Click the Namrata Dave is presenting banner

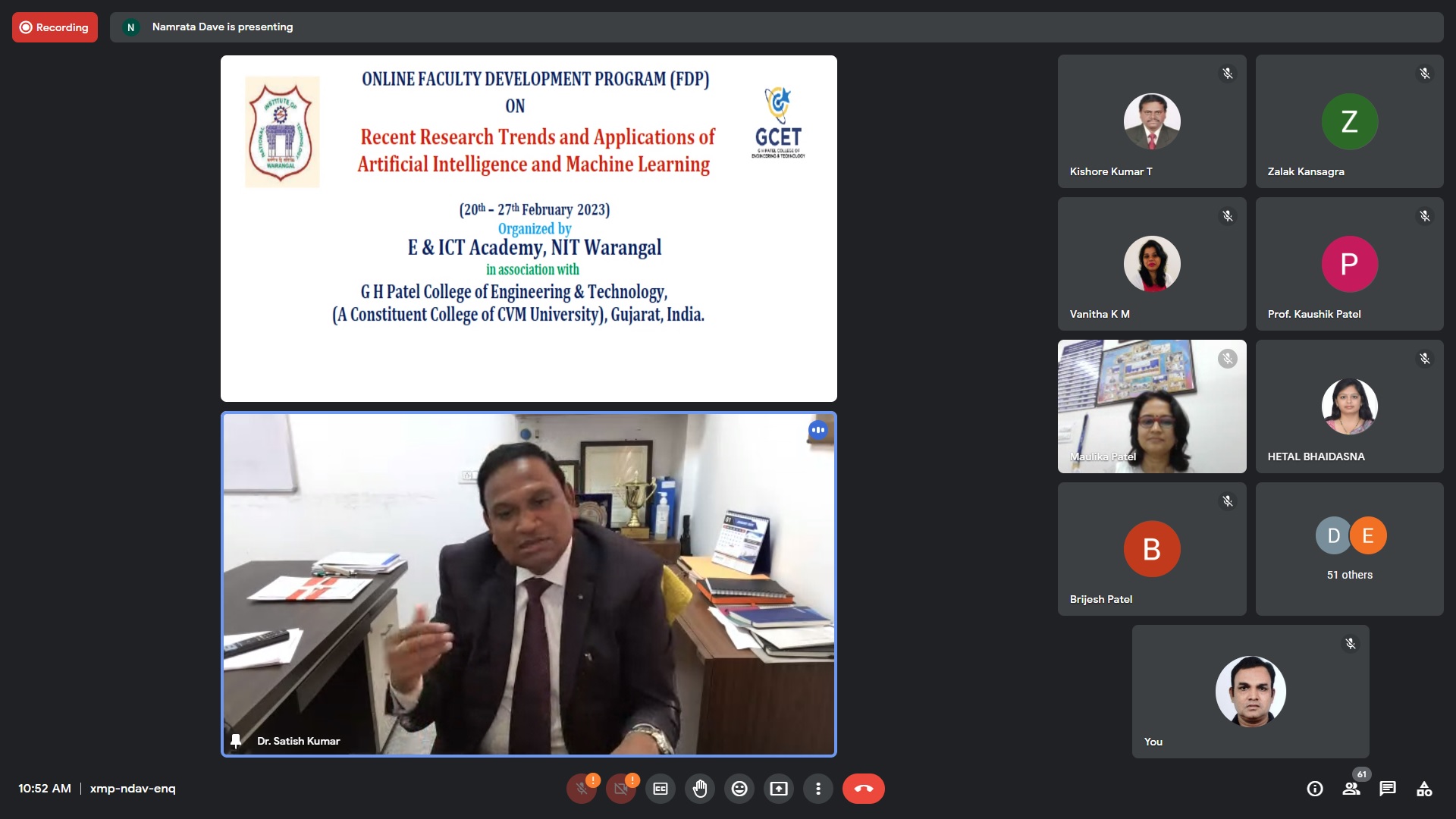(777, 27)
